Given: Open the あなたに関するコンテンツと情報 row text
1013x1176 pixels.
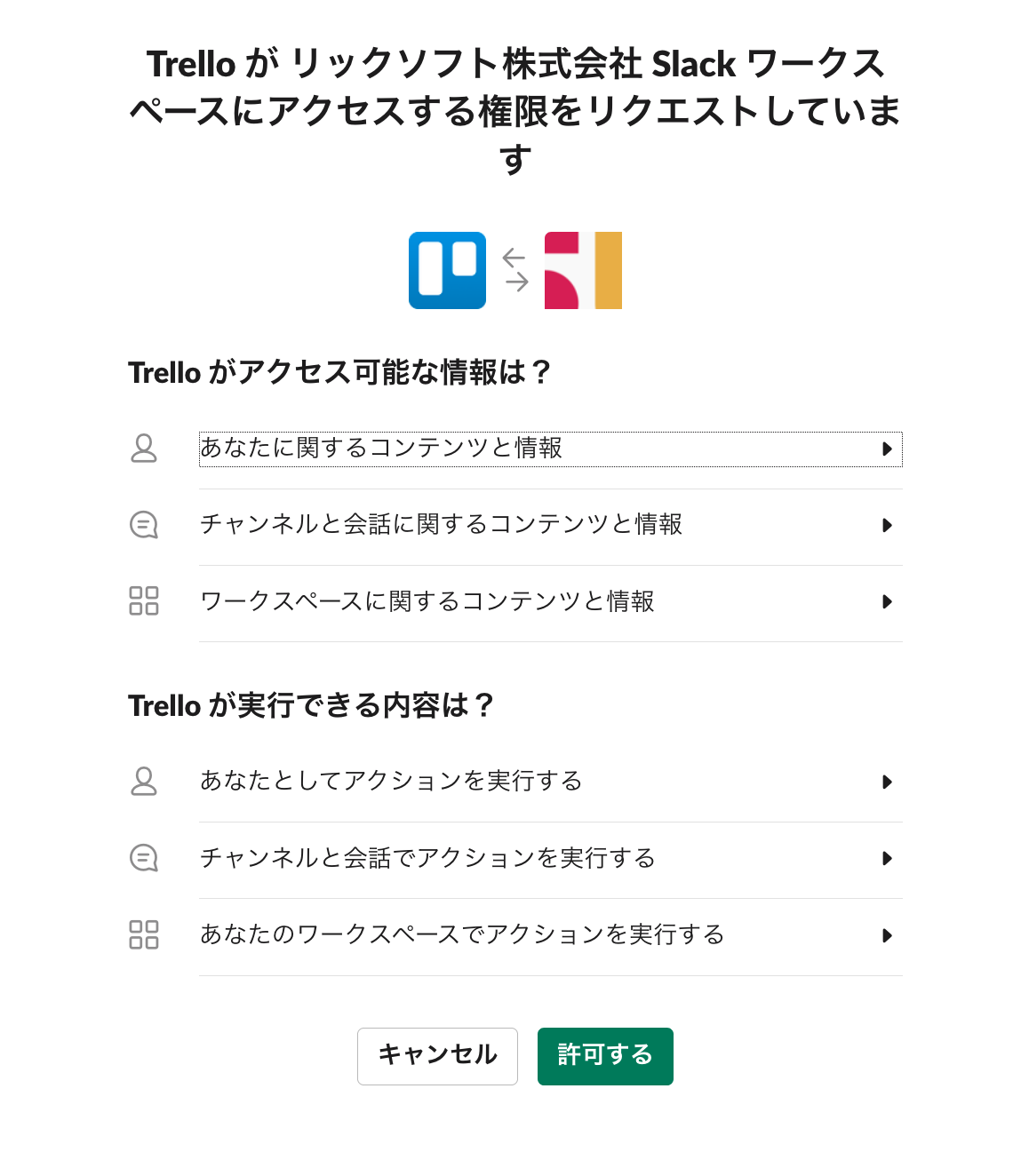Looking at the screenshot, I should [381, 448].
